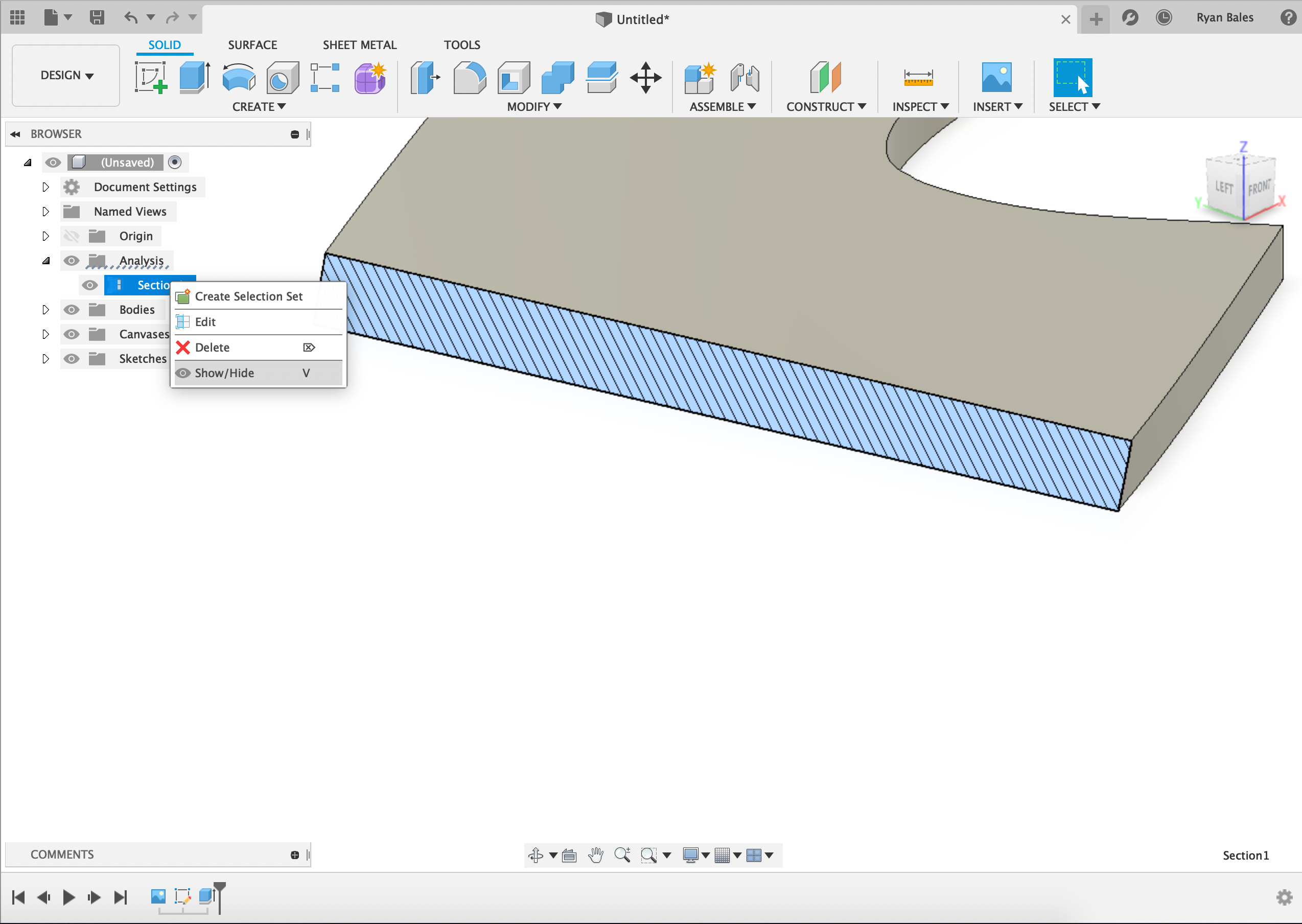Select the Hole tool
Image resolution: width=1302 pixels, height=924 pixels.
[x=283, y=77]
